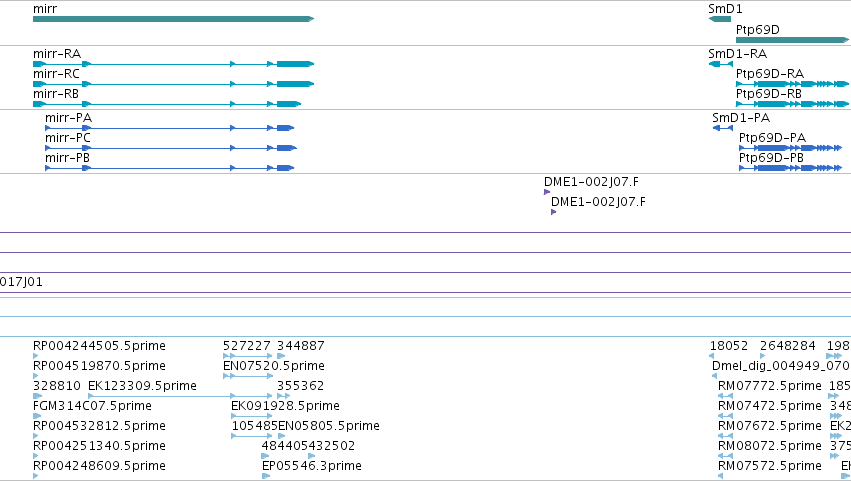The height and width of the screenshot is (481, 851).
Task: Click the mirr-PC protein label
Action: pyautogui.click(x=68, y=138)
